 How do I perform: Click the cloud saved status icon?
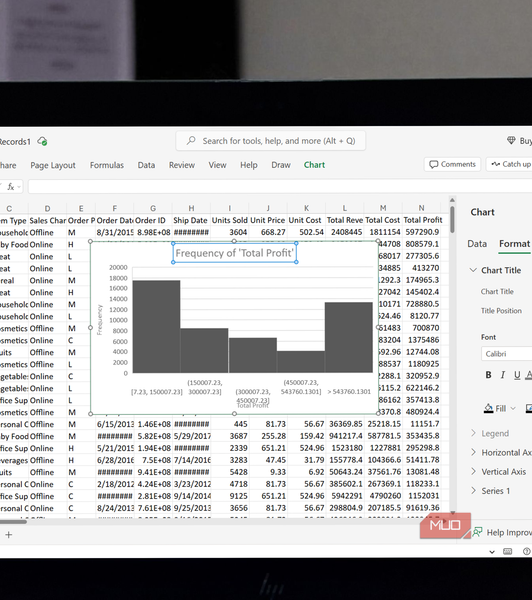pos(42,142)
